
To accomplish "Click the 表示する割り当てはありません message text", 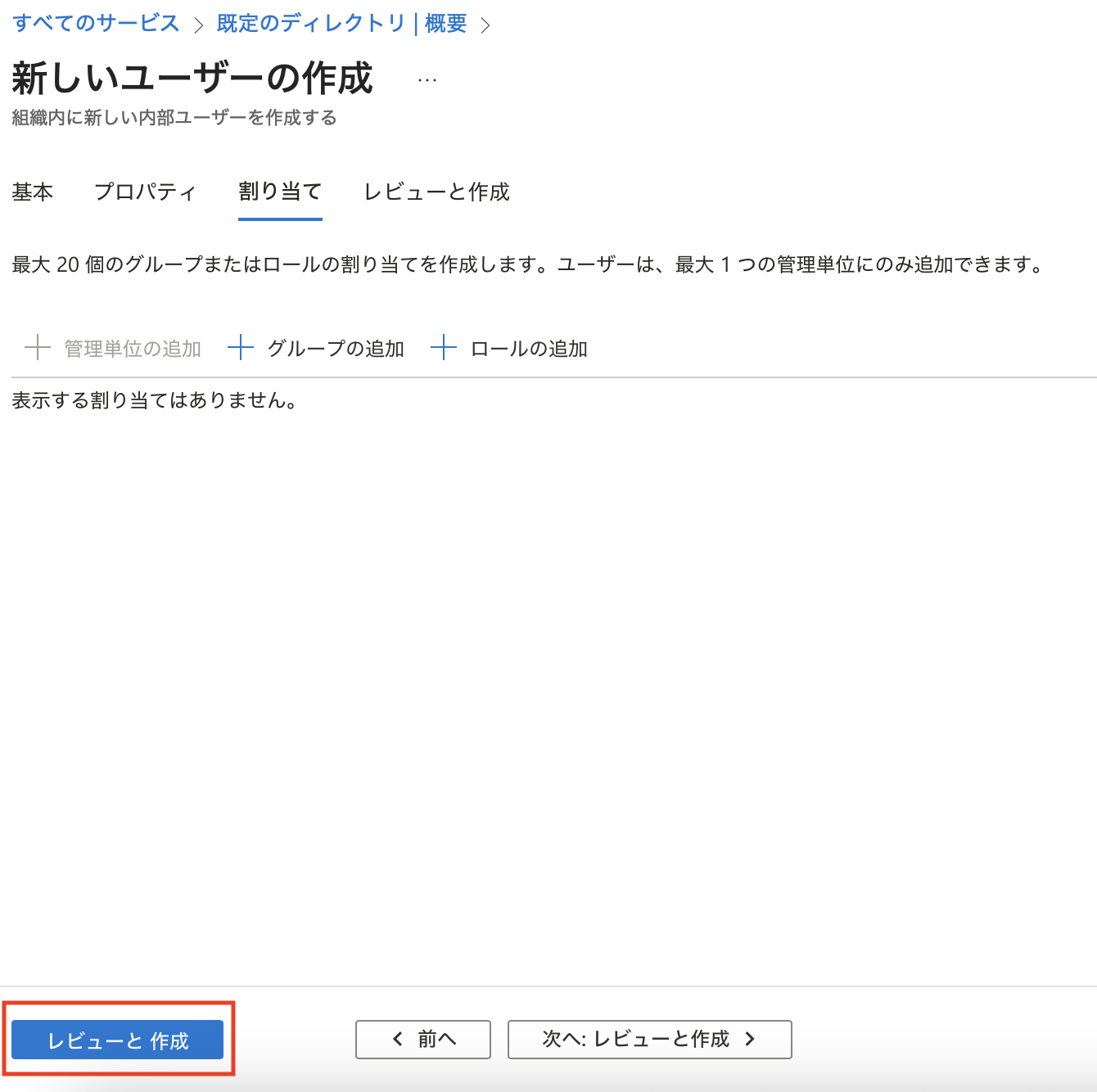I will point(152,401).
